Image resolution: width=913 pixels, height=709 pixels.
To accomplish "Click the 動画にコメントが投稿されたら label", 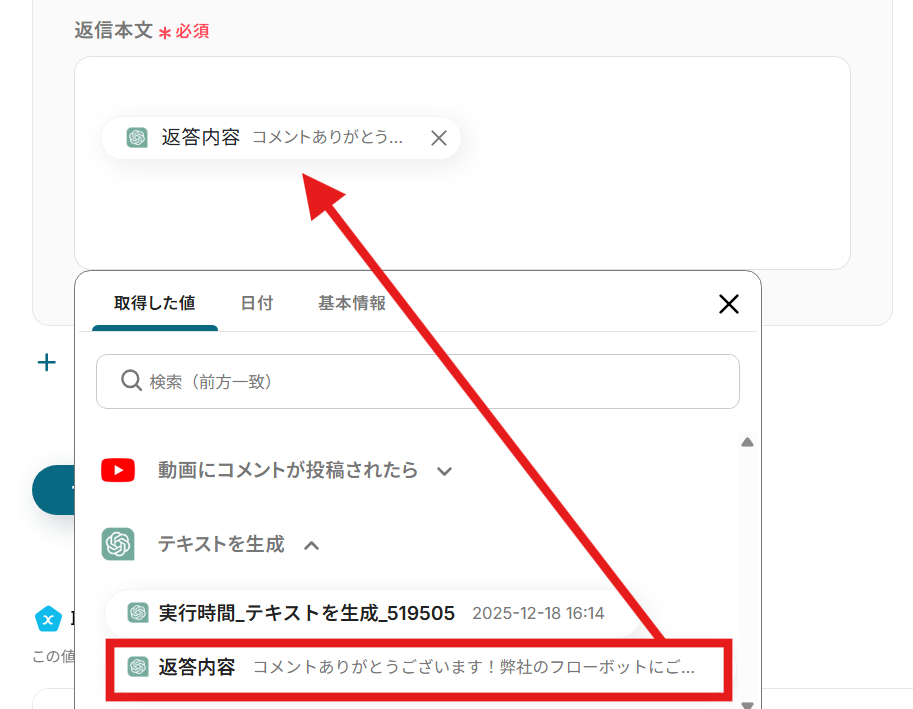I will pos(288,470).
